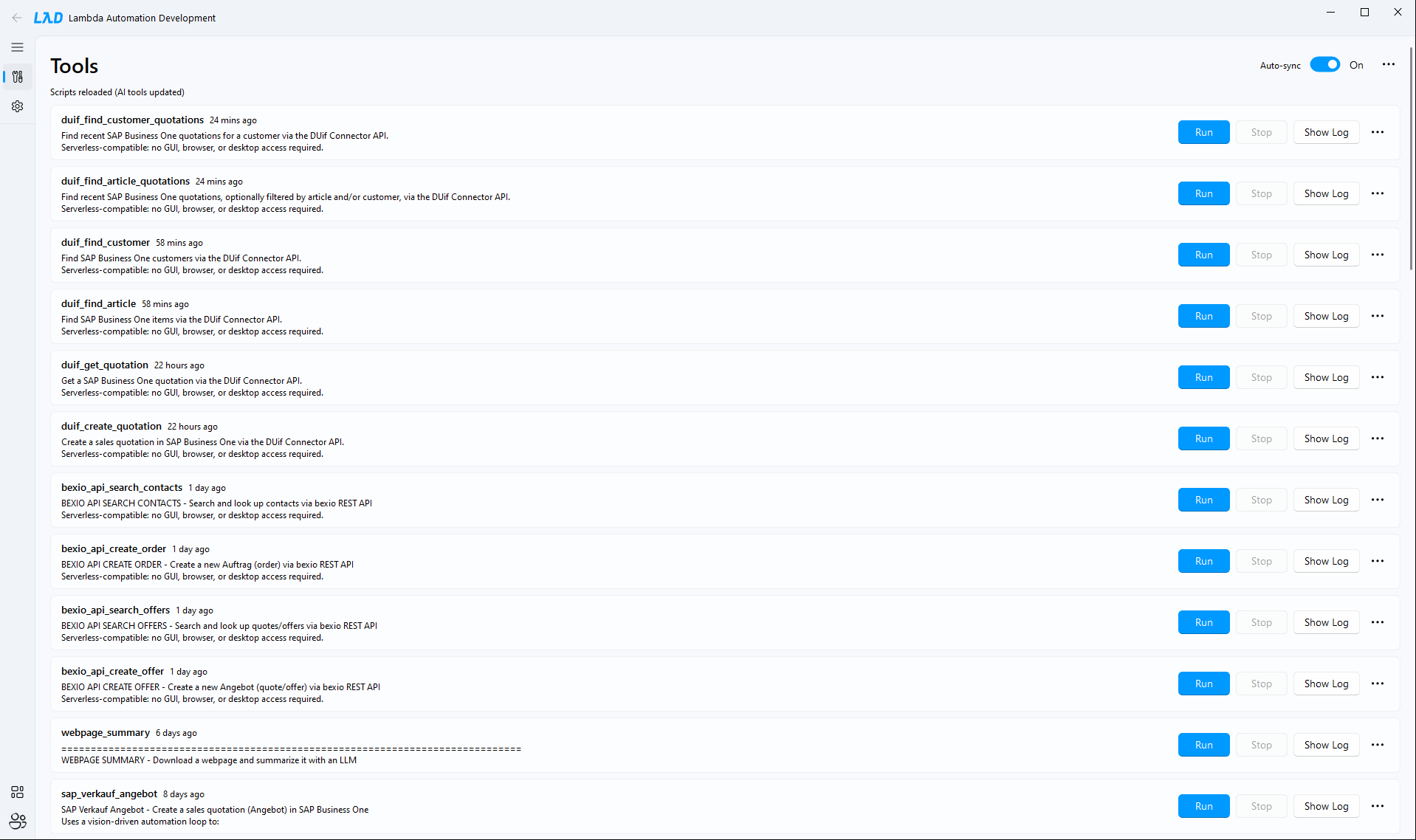The image size is (1416, 840).
Task: Open the apps grid icon at sidebar bottom
Action: pos(17,792)
